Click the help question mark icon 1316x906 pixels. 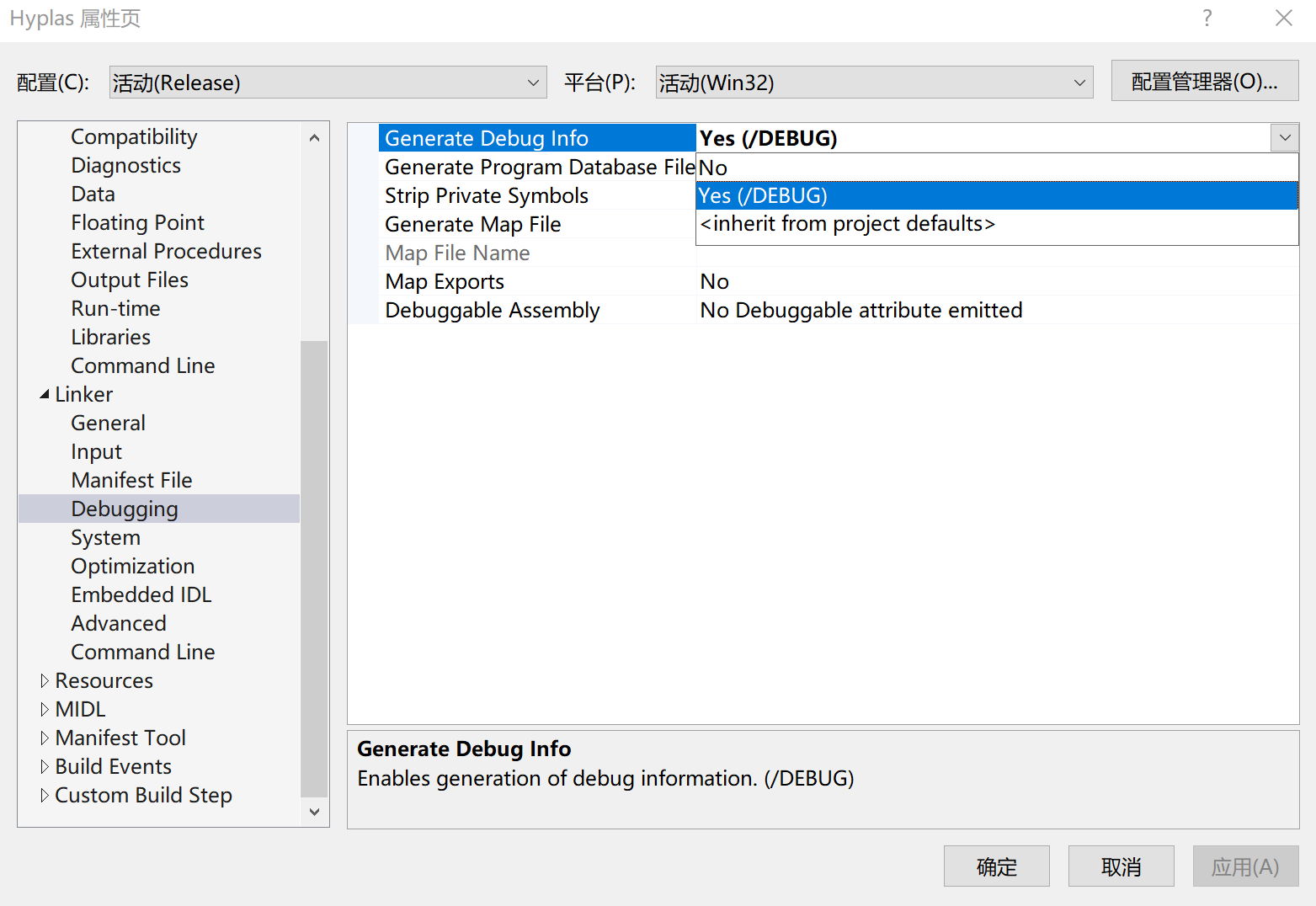(1207, 18)
